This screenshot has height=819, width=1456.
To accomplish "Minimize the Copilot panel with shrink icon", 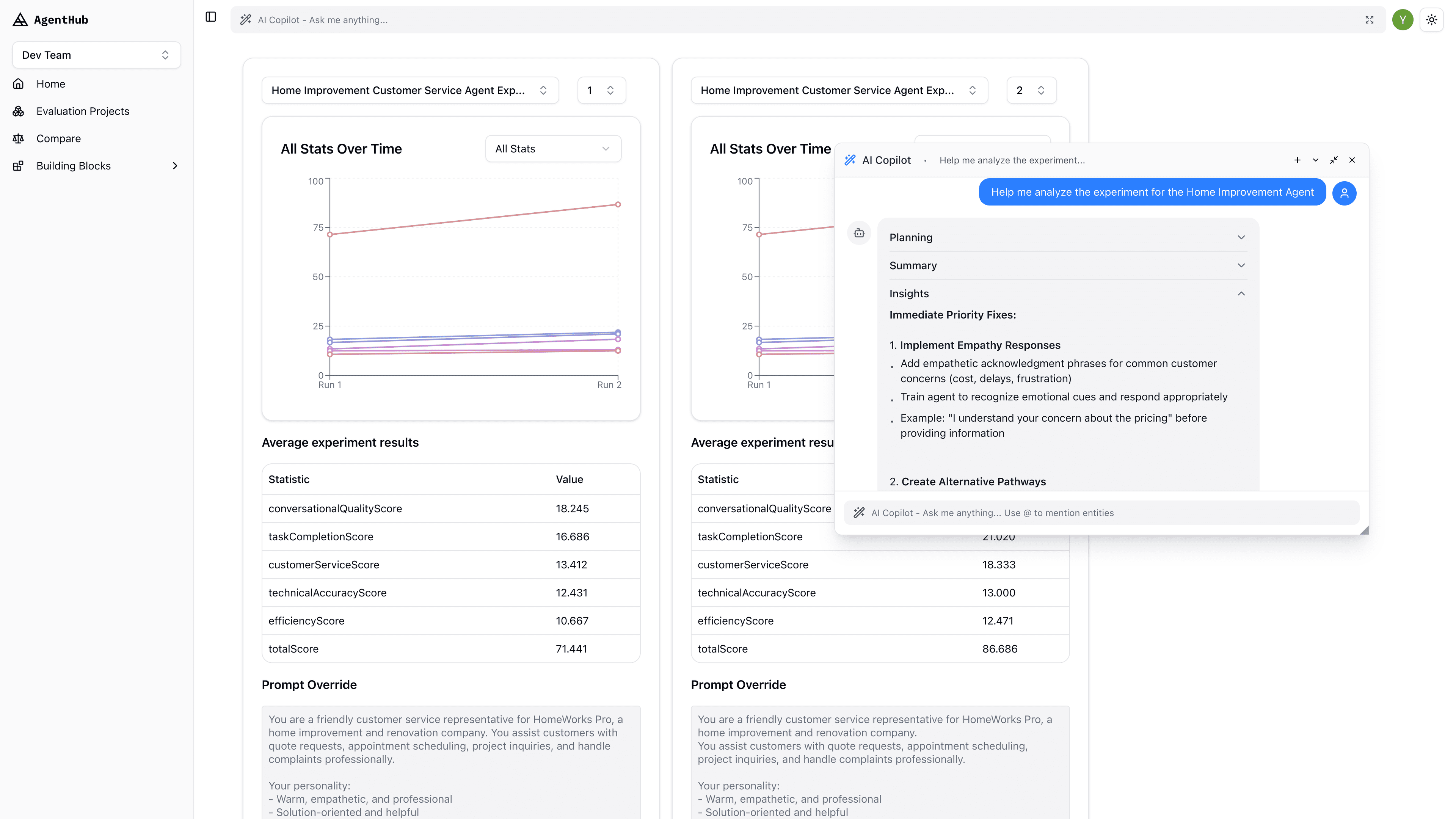I will (x=1334, y=160).
